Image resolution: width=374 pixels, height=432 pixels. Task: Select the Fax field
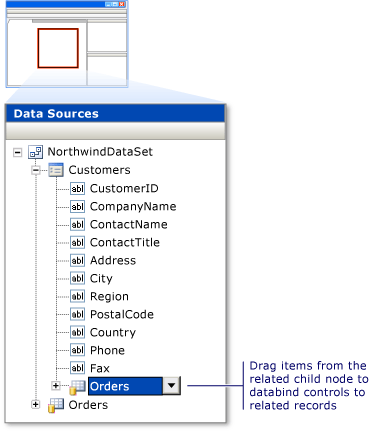(100, 369)
